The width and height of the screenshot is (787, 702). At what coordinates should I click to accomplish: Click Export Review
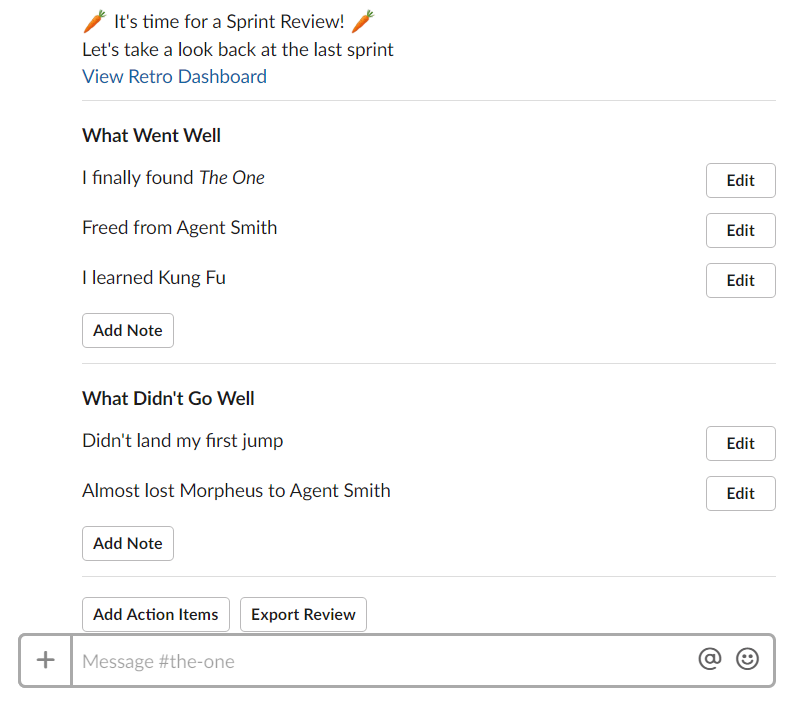pos(303,615)
